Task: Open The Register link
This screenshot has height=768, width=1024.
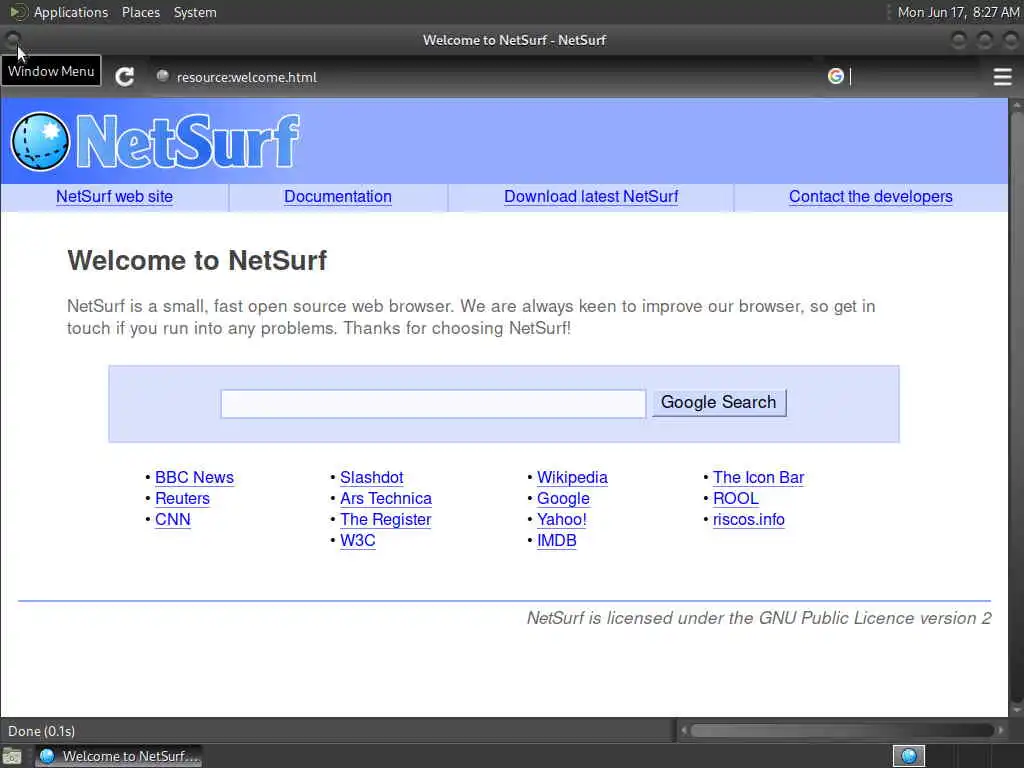Action: click(x=385, y=519)
